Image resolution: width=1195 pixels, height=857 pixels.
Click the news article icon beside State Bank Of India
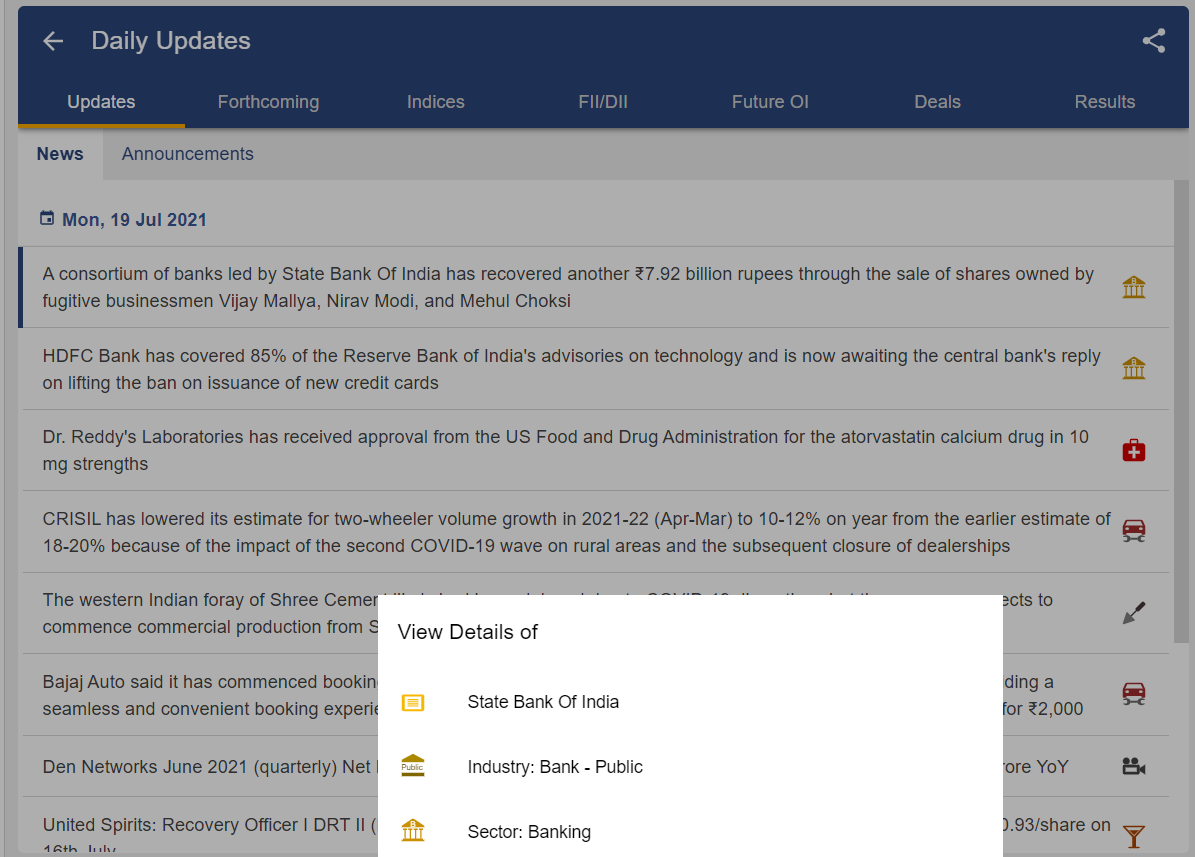click(412, 702)
